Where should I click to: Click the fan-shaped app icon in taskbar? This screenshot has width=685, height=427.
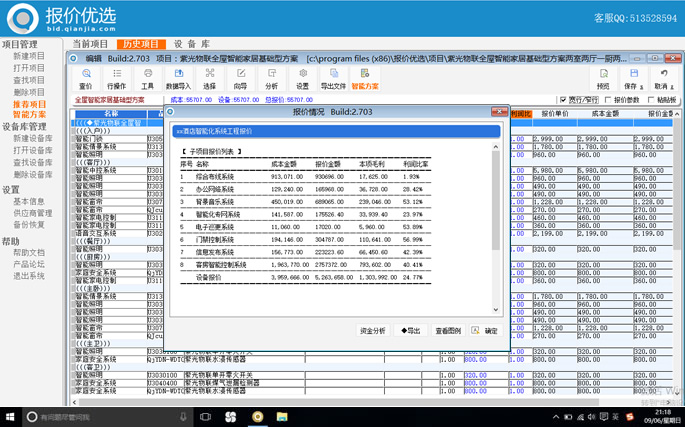231,417
